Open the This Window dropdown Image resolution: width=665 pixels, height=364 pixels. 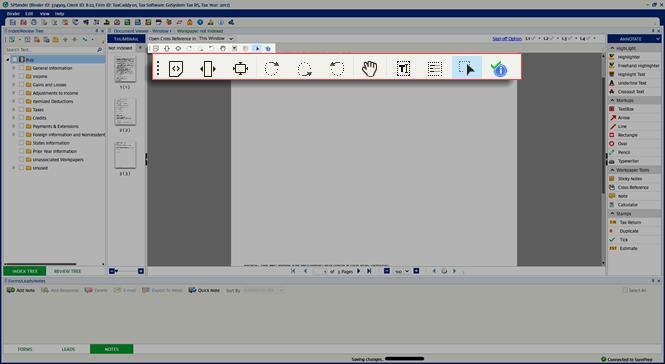[x=231, y=39]
